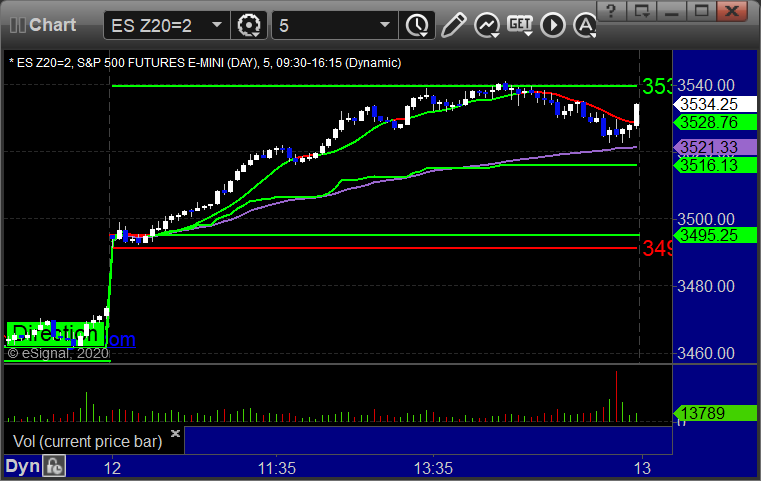Click the help question mark button
The width and height of the screenshot is (761, 481).
pyautogui.click(x=611, y=11)
